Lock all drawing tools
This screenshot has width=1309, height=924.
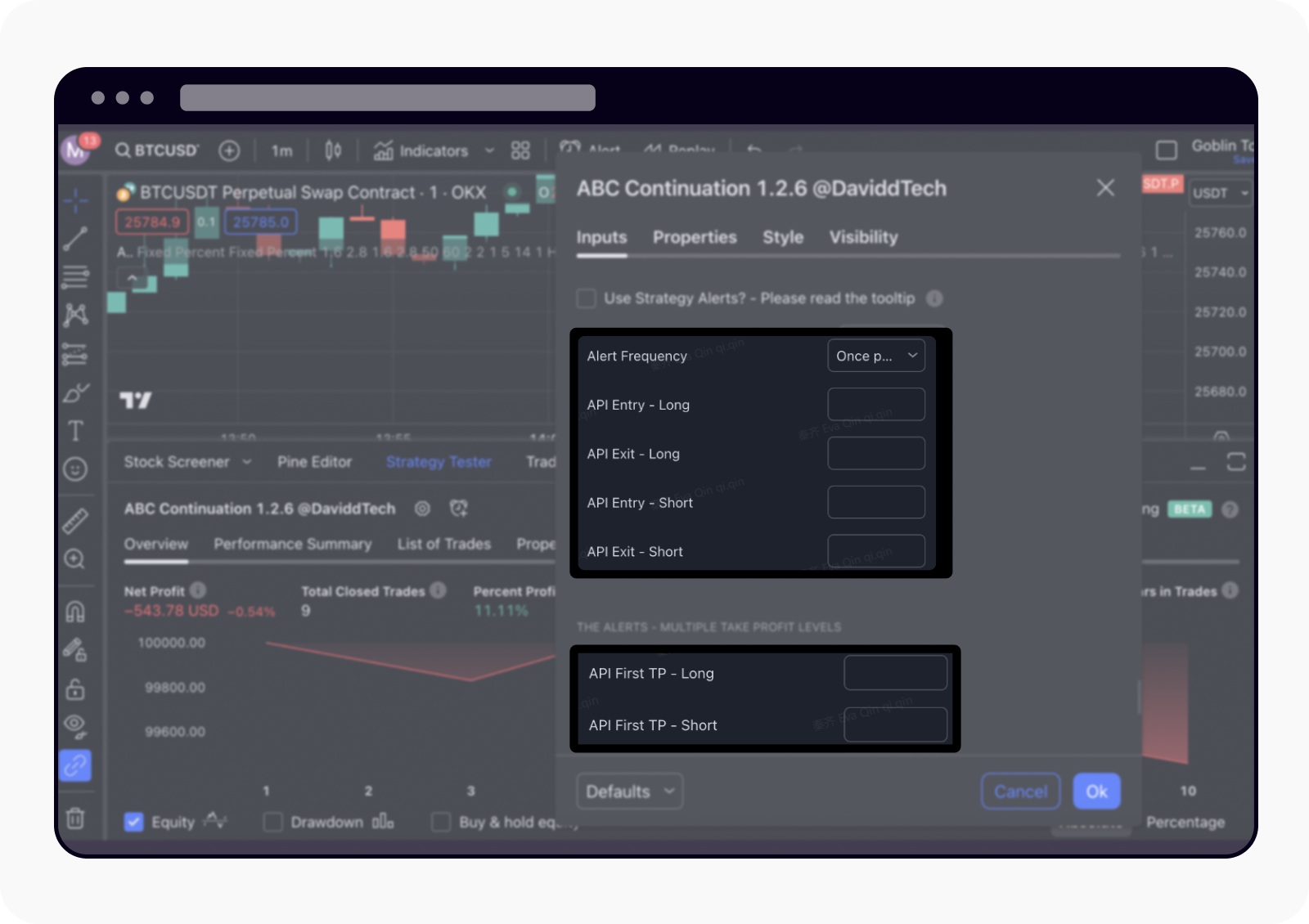[x=75, y=689]
